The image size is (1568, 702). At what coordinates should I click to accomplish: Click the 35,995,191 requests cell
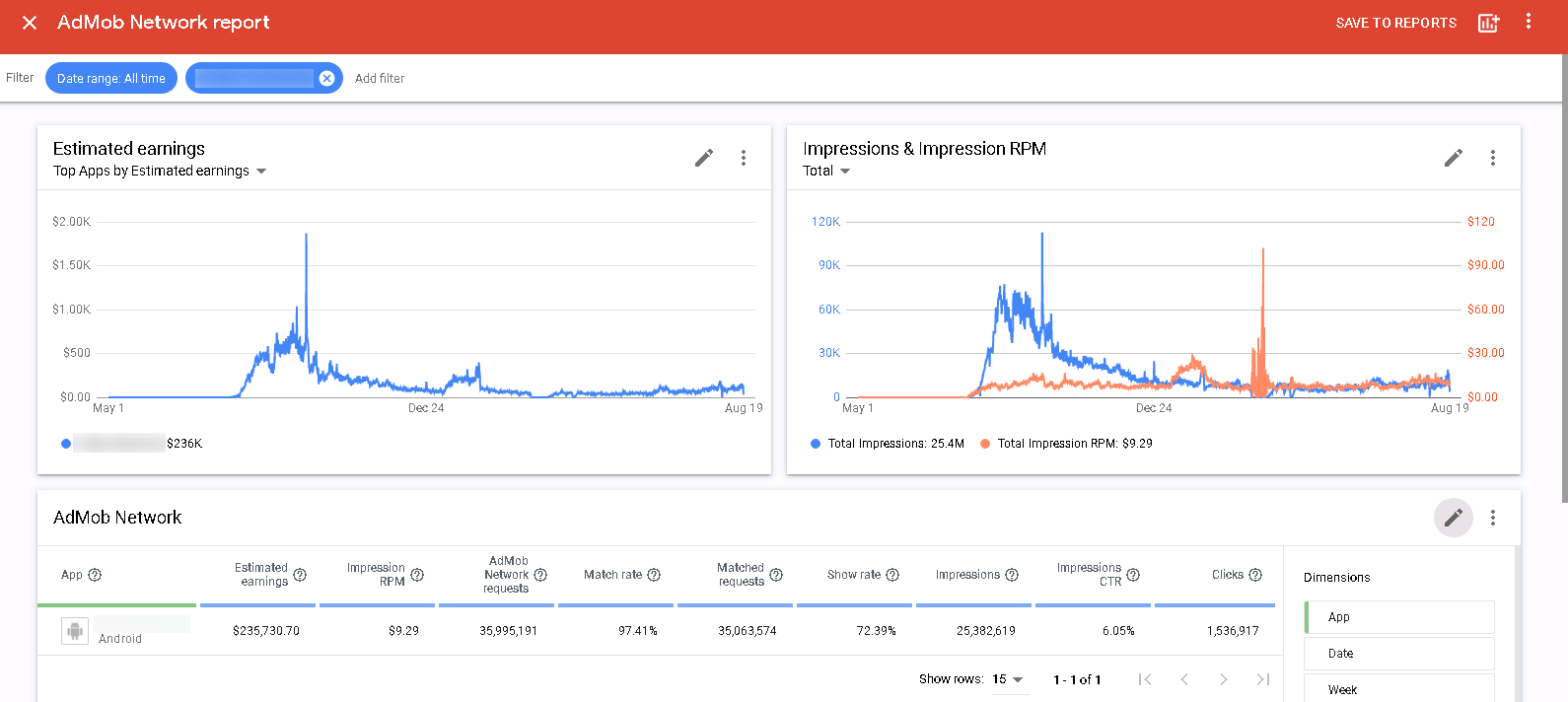point(509,631)
